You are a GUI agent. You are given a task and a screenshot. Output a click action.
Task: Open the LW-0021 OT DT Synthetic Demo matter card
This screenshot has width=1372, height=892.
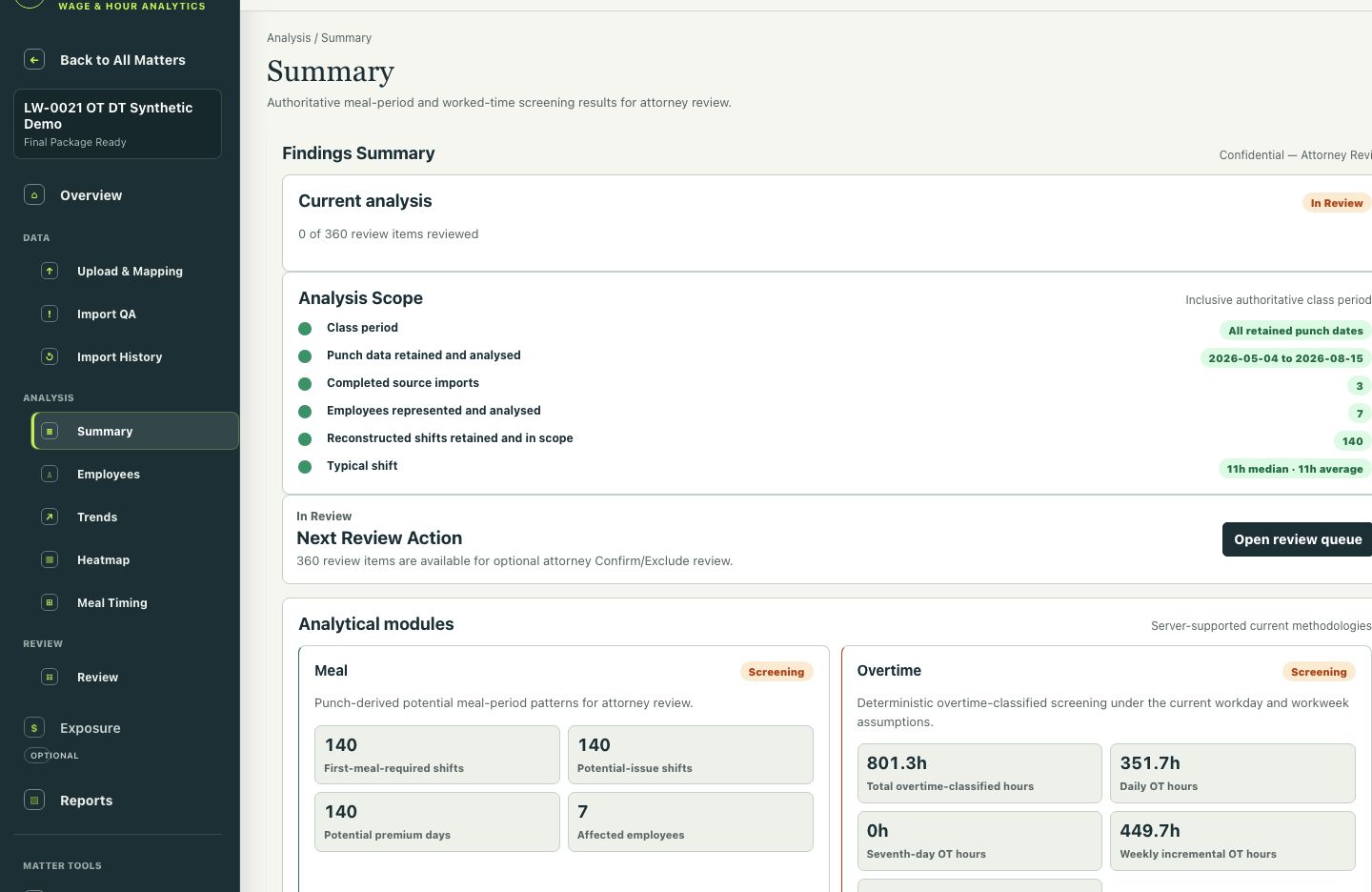[x=117, y=124]
